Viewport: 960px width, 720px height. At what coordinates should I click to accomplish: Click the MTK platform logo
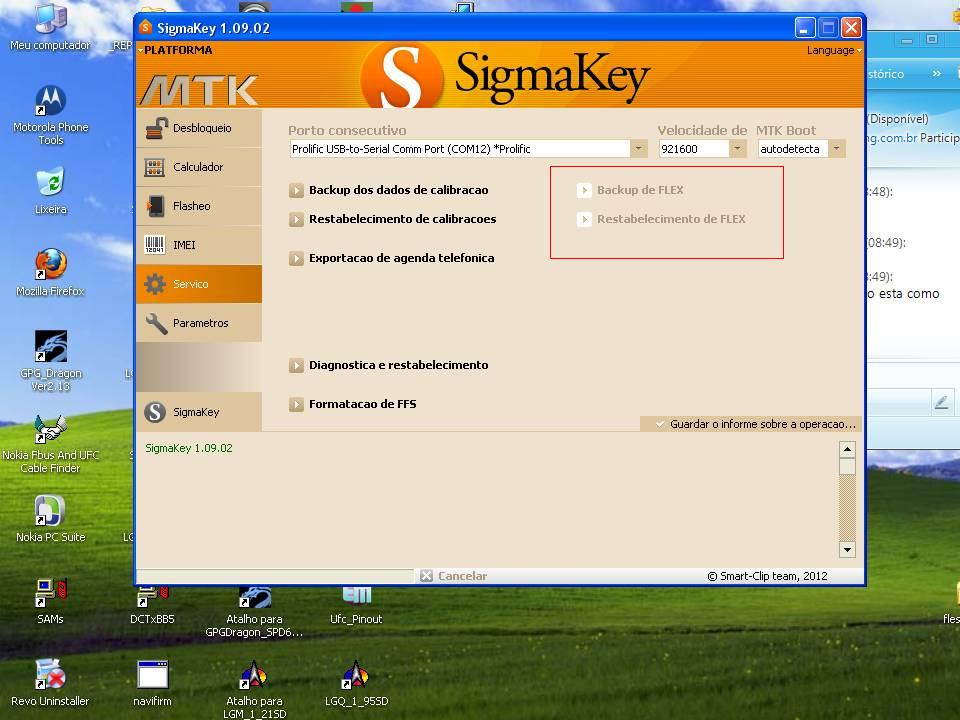[x=200, y=91]
